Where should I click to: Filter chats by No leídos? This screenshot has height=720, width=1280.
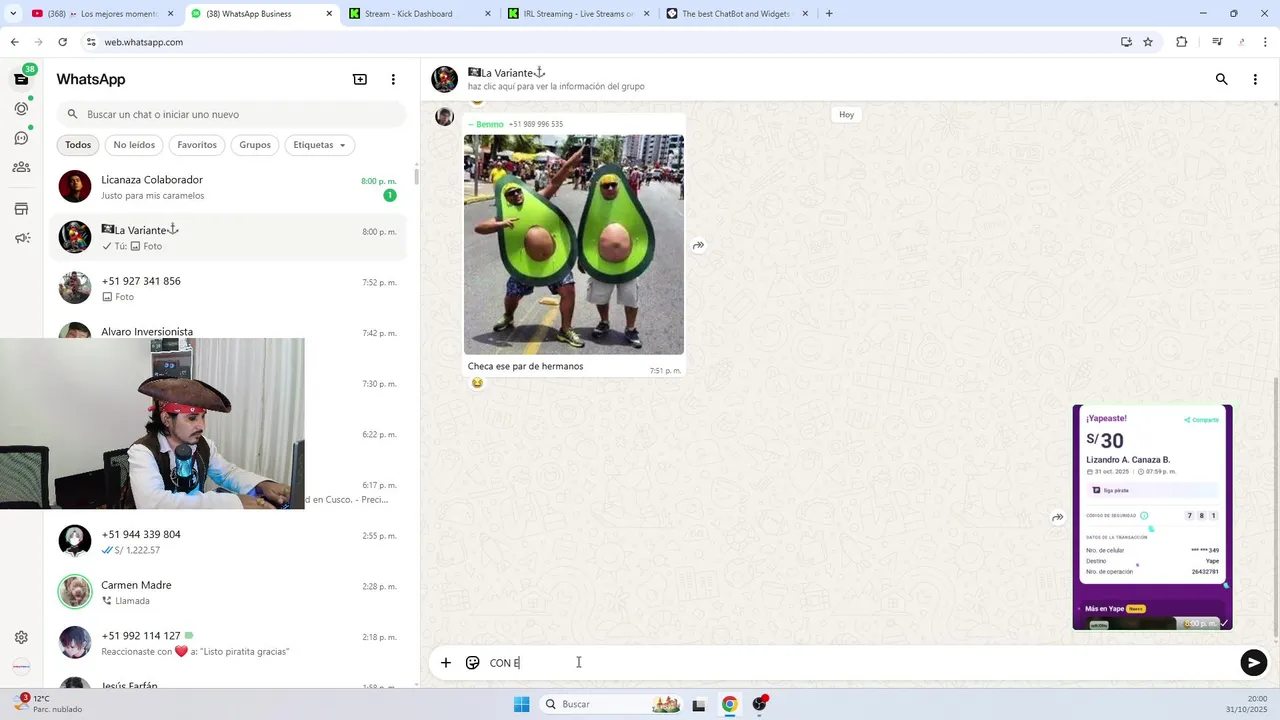pyautogui.click(x=134, y=145)
